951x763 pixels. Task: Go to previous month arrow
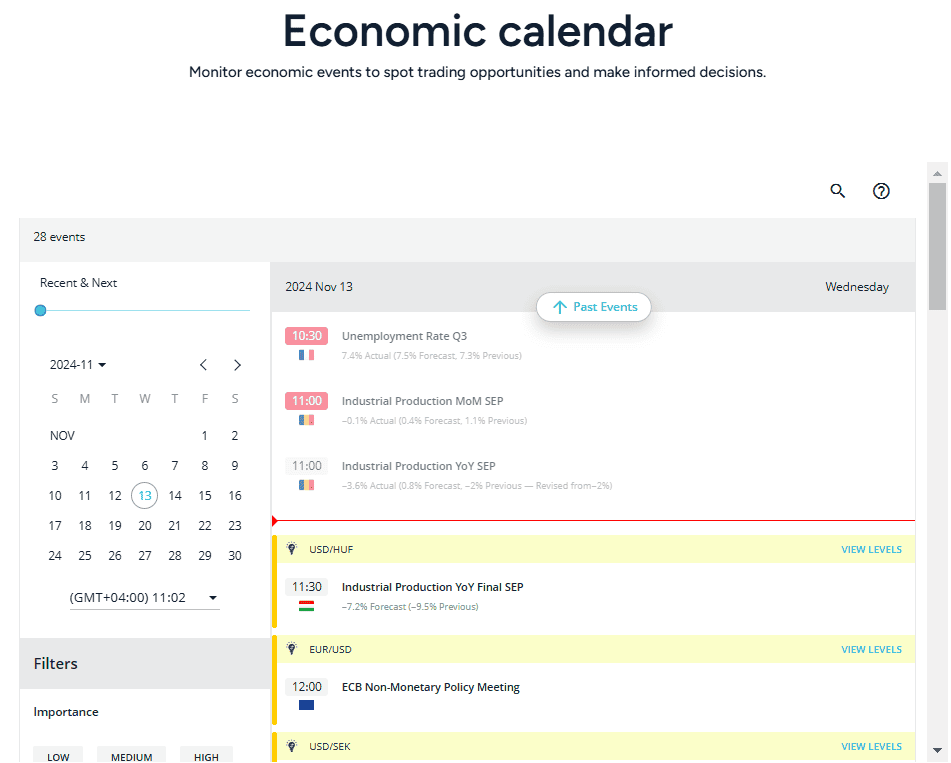click(x=204, y=365)
